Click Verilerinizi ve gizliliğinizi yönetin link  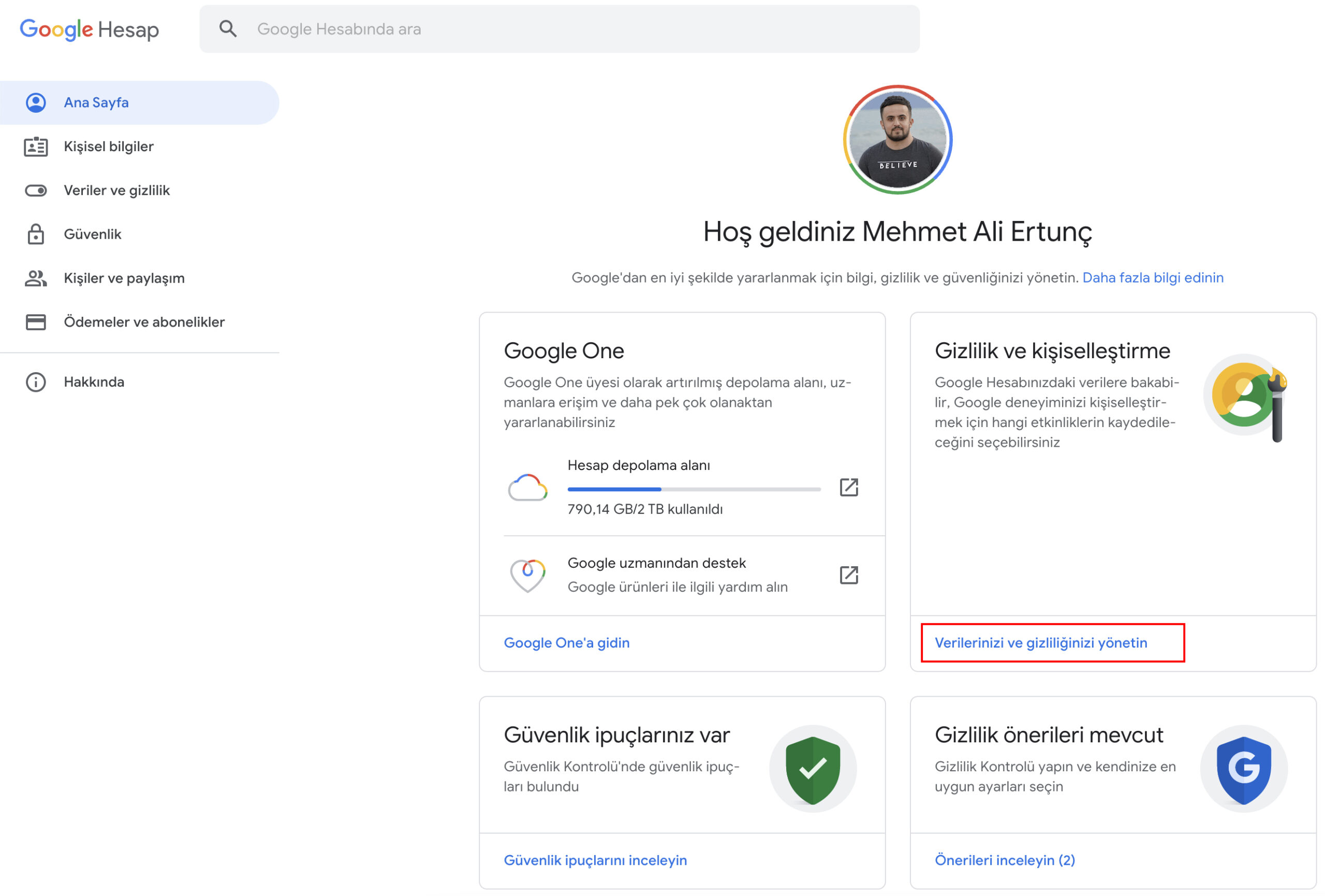pyautogui.click(x=1041, y=643)
